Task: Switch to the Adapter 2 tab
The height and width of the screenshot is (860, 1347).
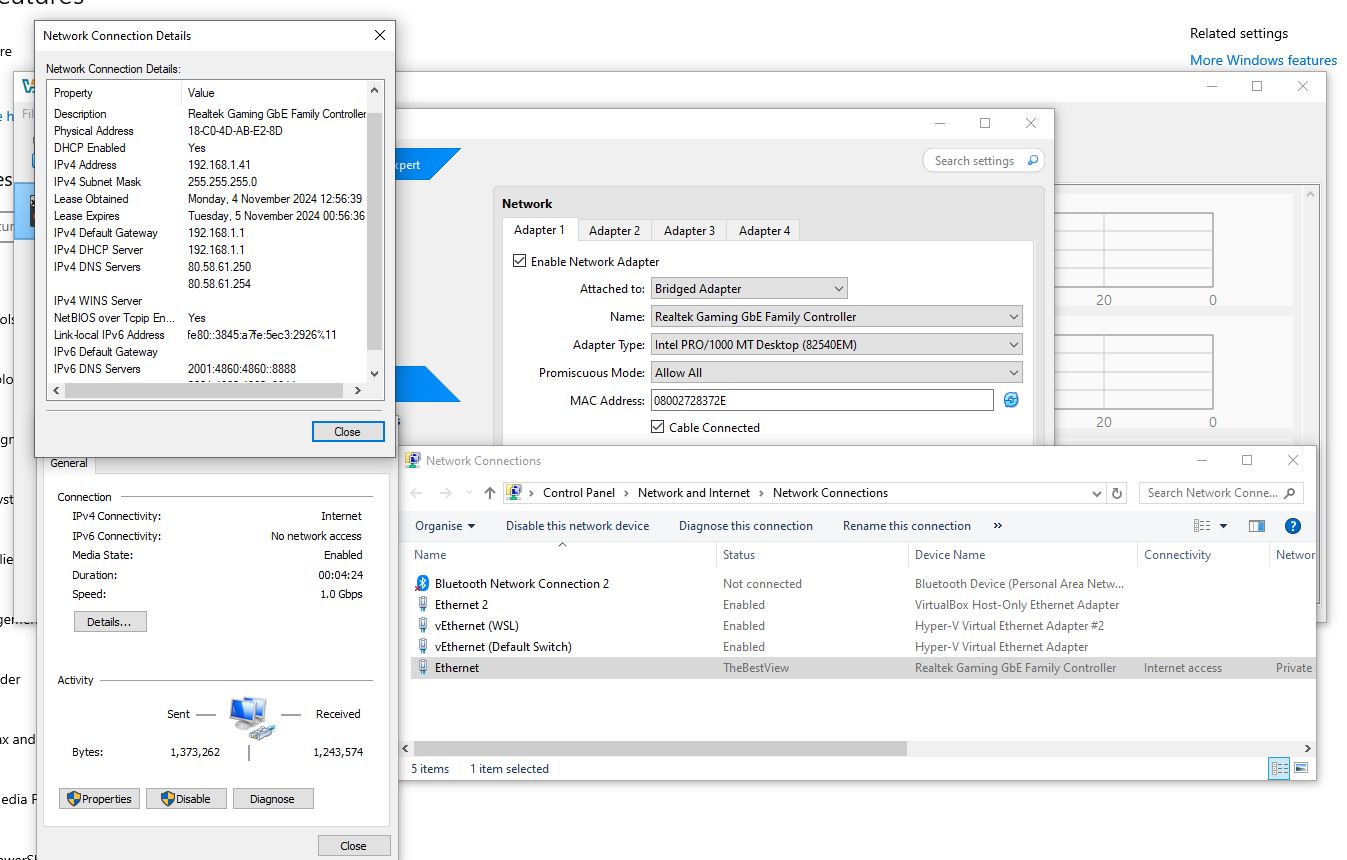Action: point(614,230)
